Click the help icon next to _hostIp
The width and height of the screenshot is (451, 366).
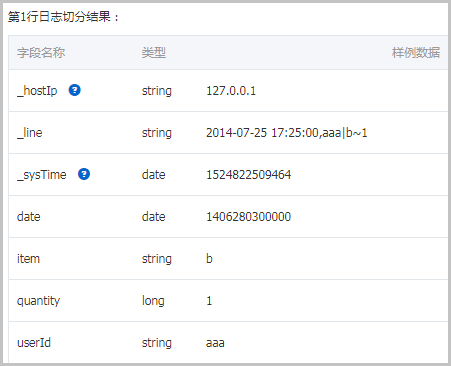(x=75, y=90)
